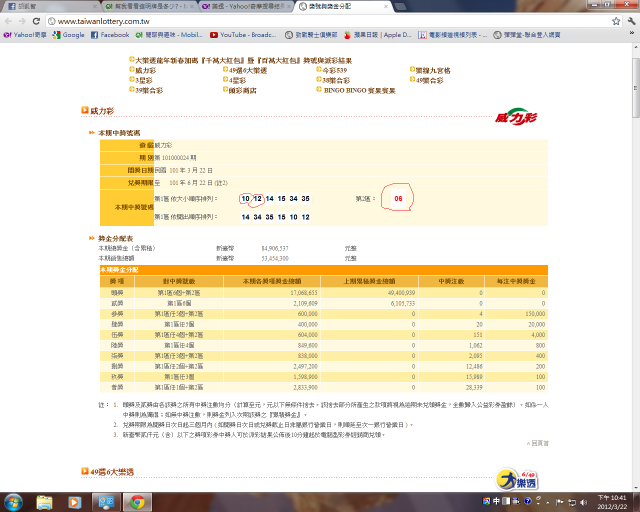Screen dimensions: 640x512
Task: Click number 14 in the draw-order row
Action: [245, 217]
